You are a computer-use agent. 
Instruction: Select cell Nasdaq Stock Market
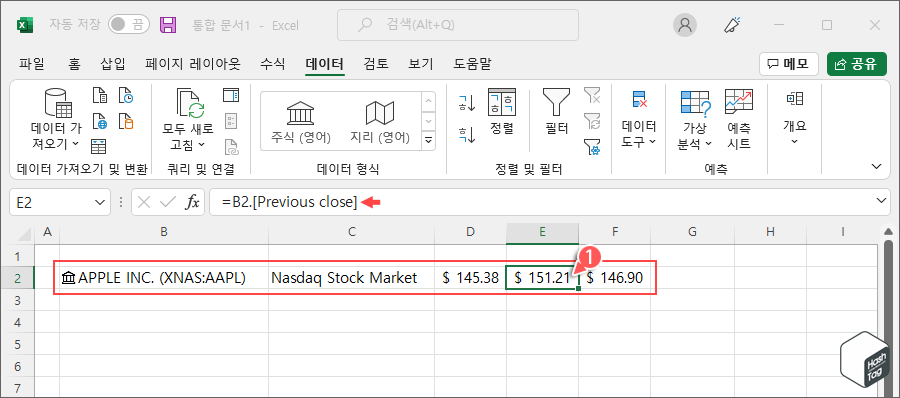point(351,278)
